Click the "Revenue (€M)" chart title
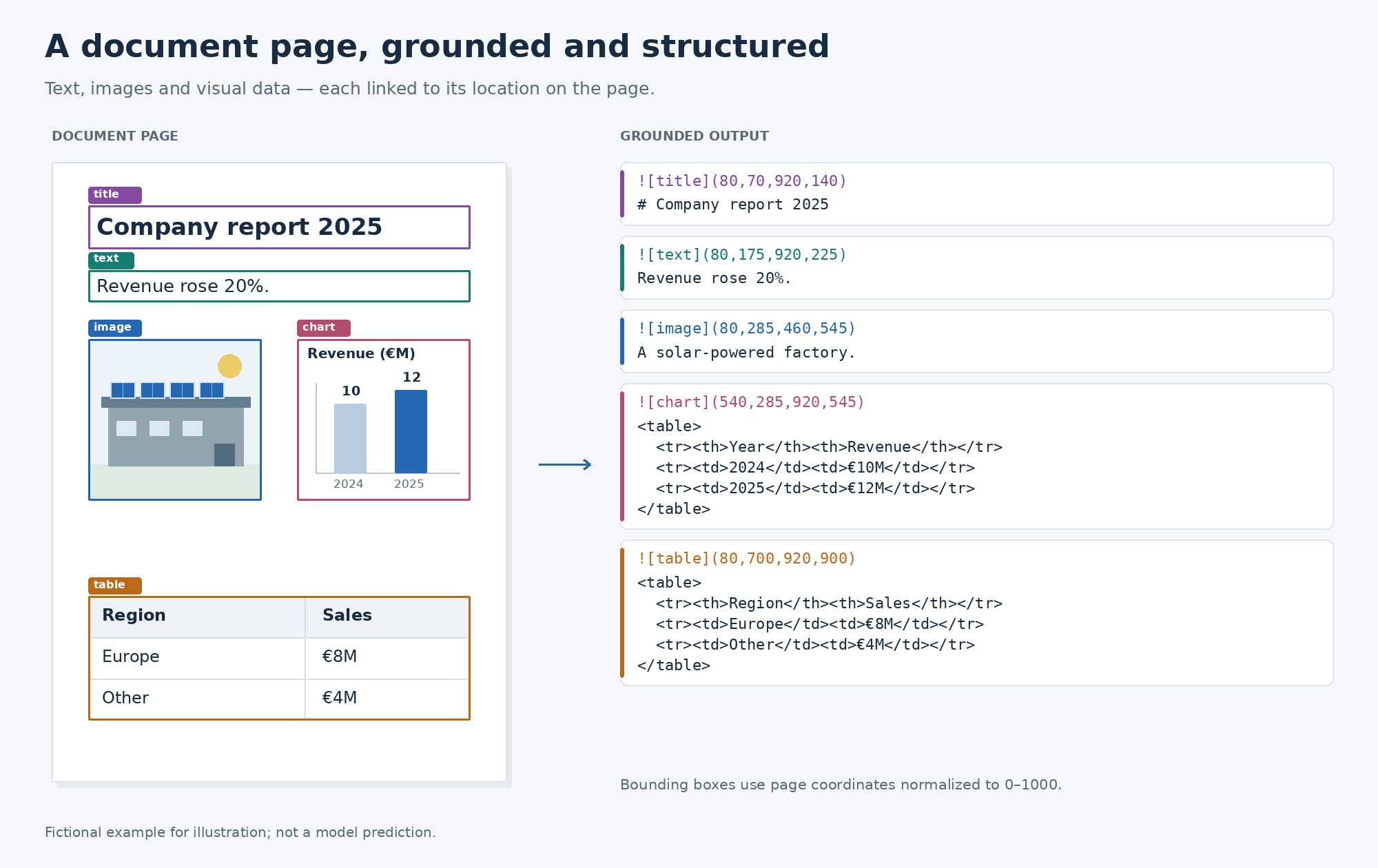1378x868 pixels. 361,353
